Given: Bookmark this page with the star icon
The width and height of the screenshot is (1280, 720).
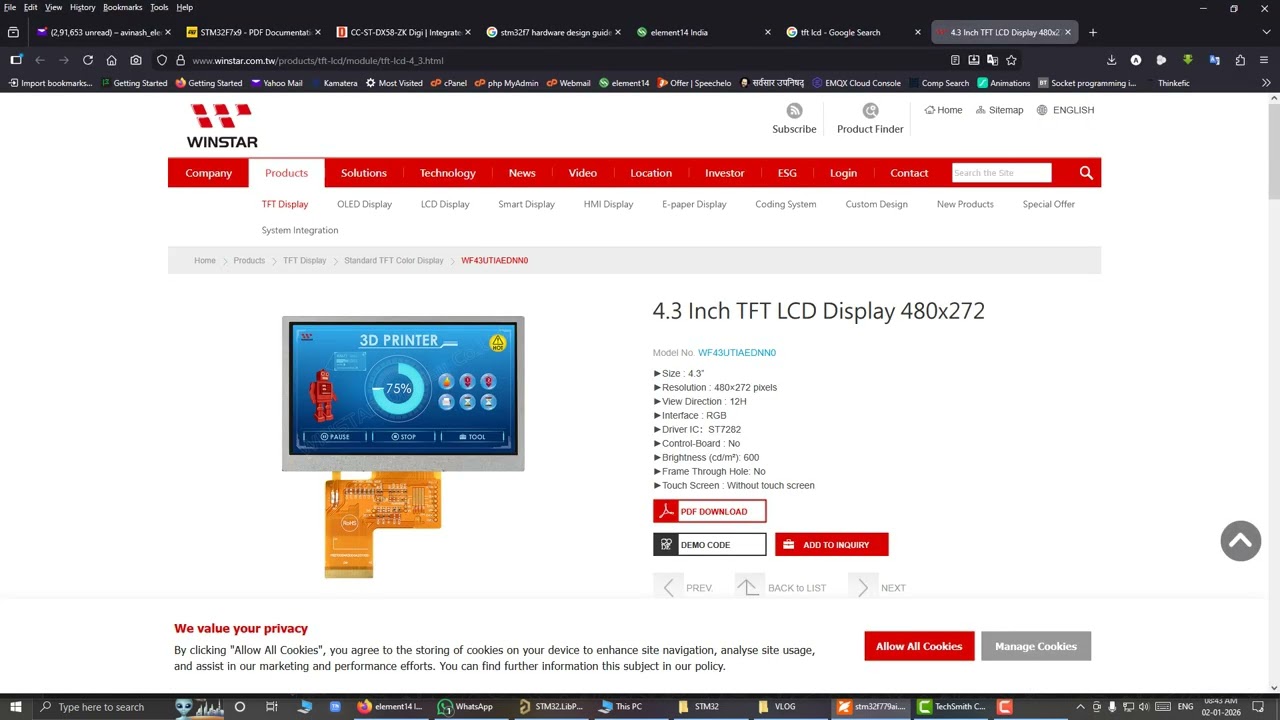Looking at the screenshot, I should 1011,60.
